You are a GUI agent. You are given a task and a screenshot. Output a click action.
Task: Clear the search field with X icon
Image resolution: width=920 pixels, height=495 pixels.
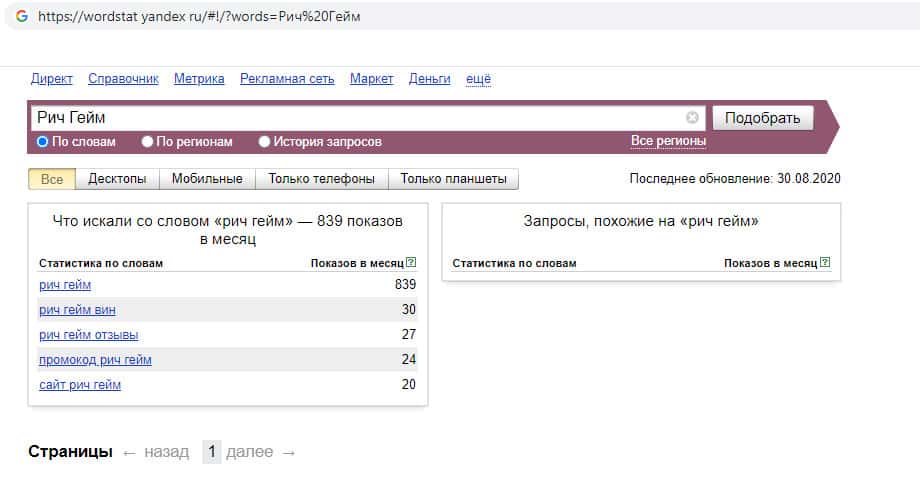pos(692,118)
